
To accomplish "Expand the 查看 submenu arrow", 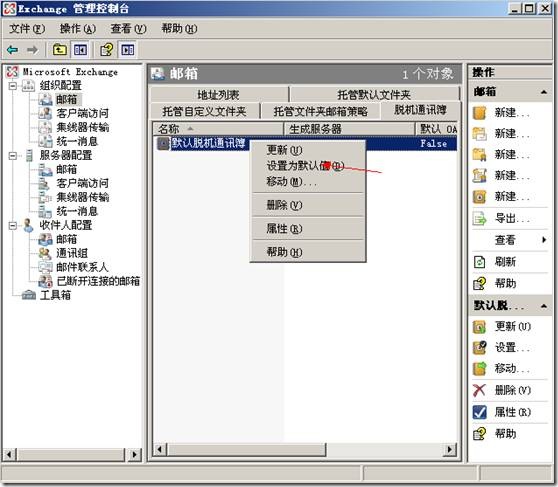I will tap(544, 240).
